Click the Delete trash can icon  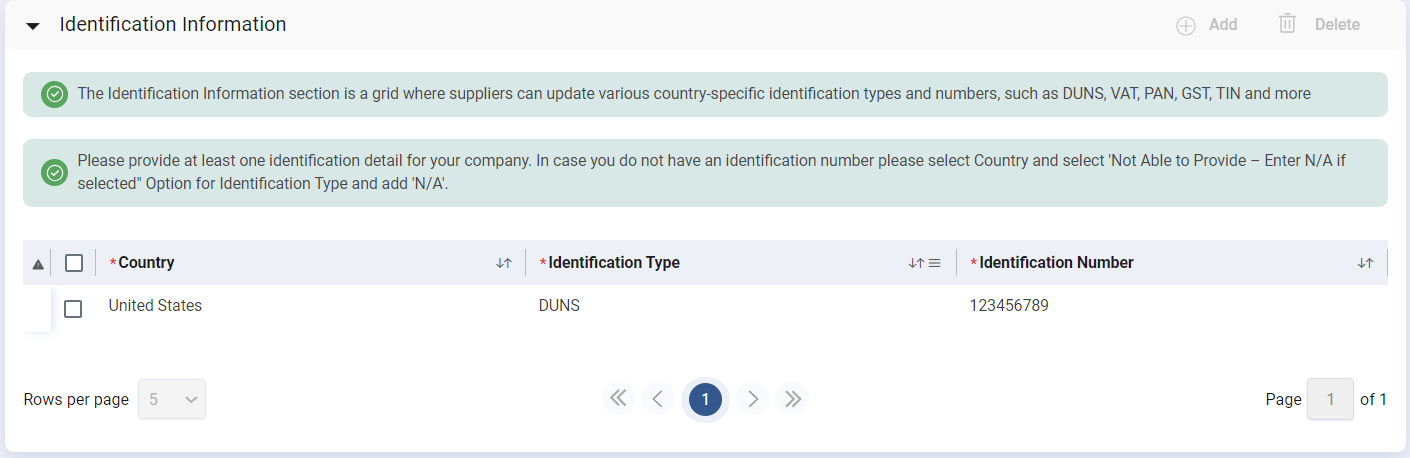click(1287, 24)
